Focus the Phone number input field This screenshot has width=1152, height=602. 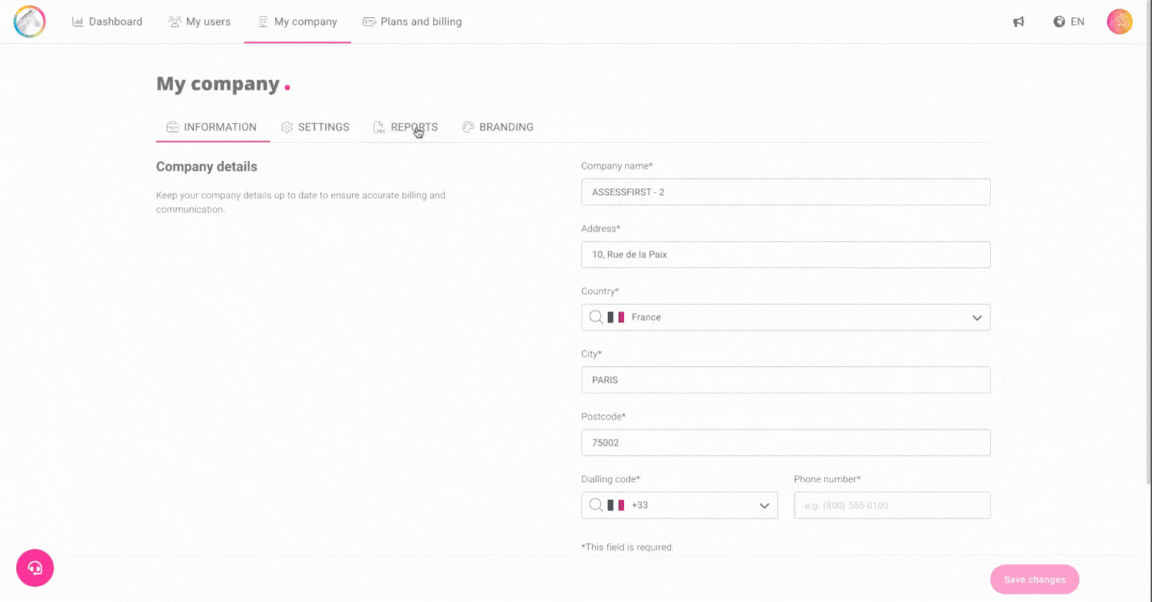(x=891, y=505)
